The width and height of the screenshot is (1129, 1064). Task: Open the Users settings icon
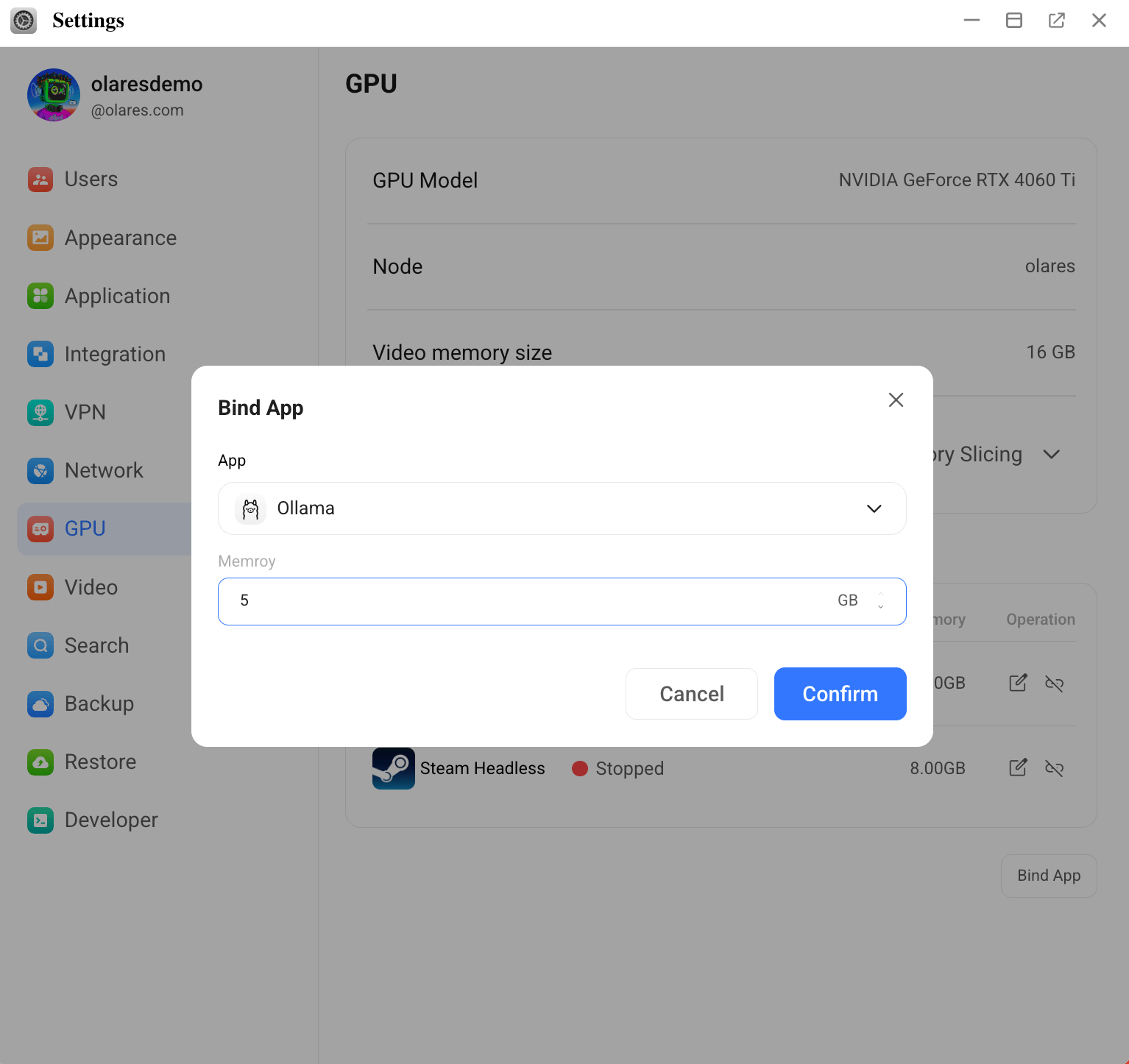[x=40, y=179]
